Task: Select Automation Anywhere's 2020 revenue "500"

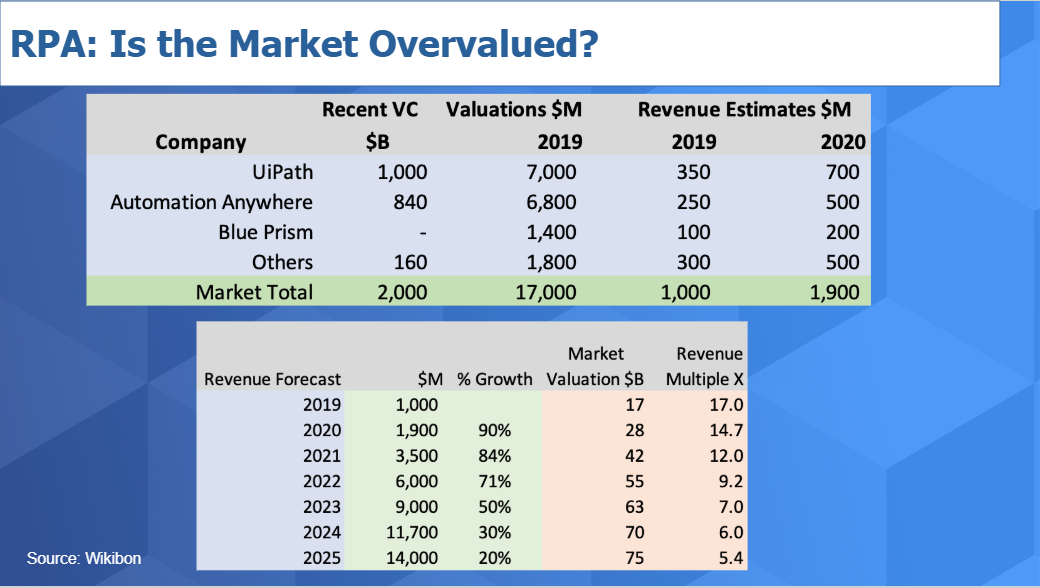Action: (x=842, y=202)
